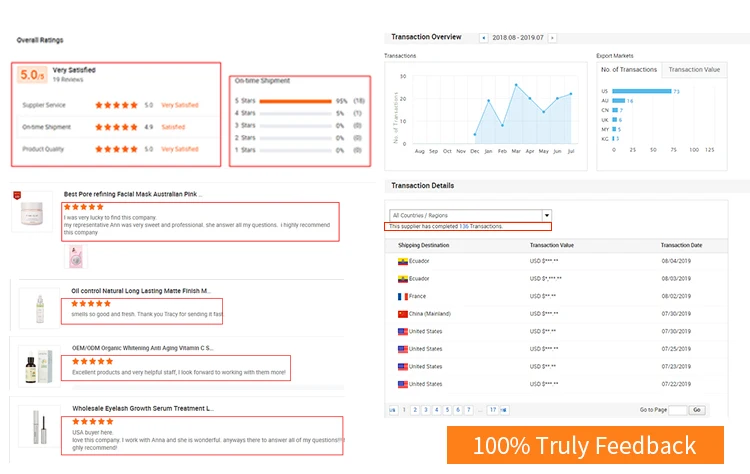This screenshot has height=474, width=750.
Task: Open OEM/ODM Organic Whitening Vitamin C title
Action: 143,348
